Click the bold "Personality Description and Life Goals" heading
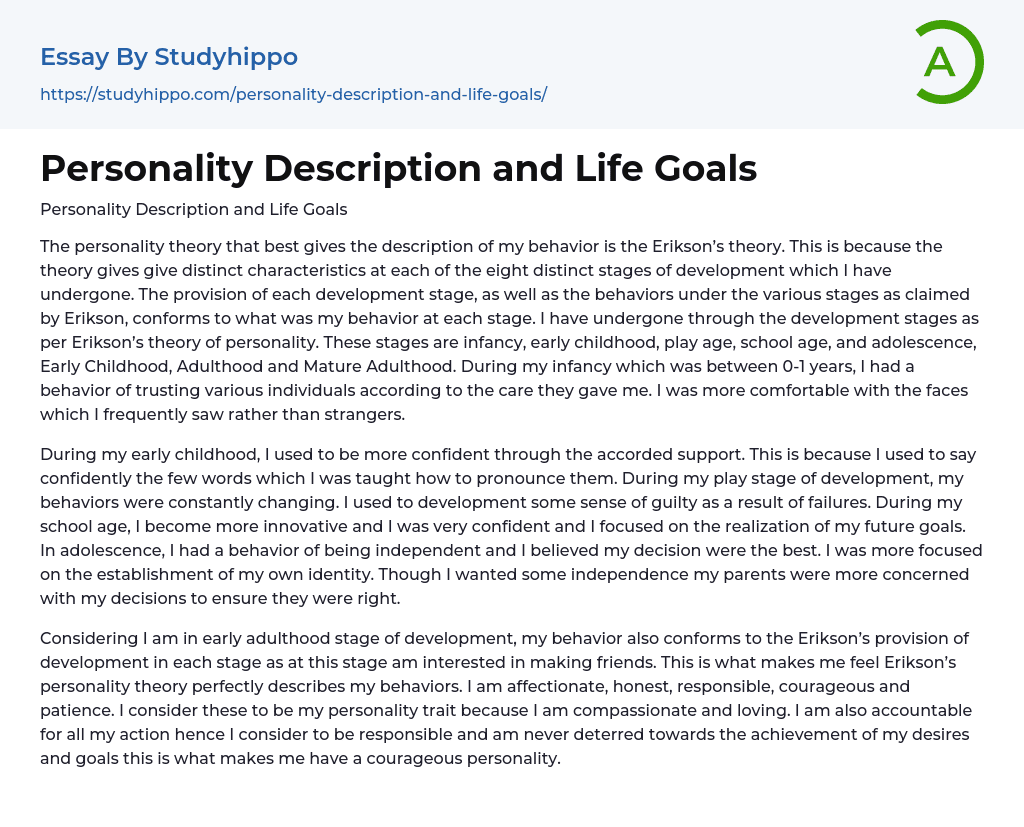The image size is (1024, 827). [x=398, y=169]
